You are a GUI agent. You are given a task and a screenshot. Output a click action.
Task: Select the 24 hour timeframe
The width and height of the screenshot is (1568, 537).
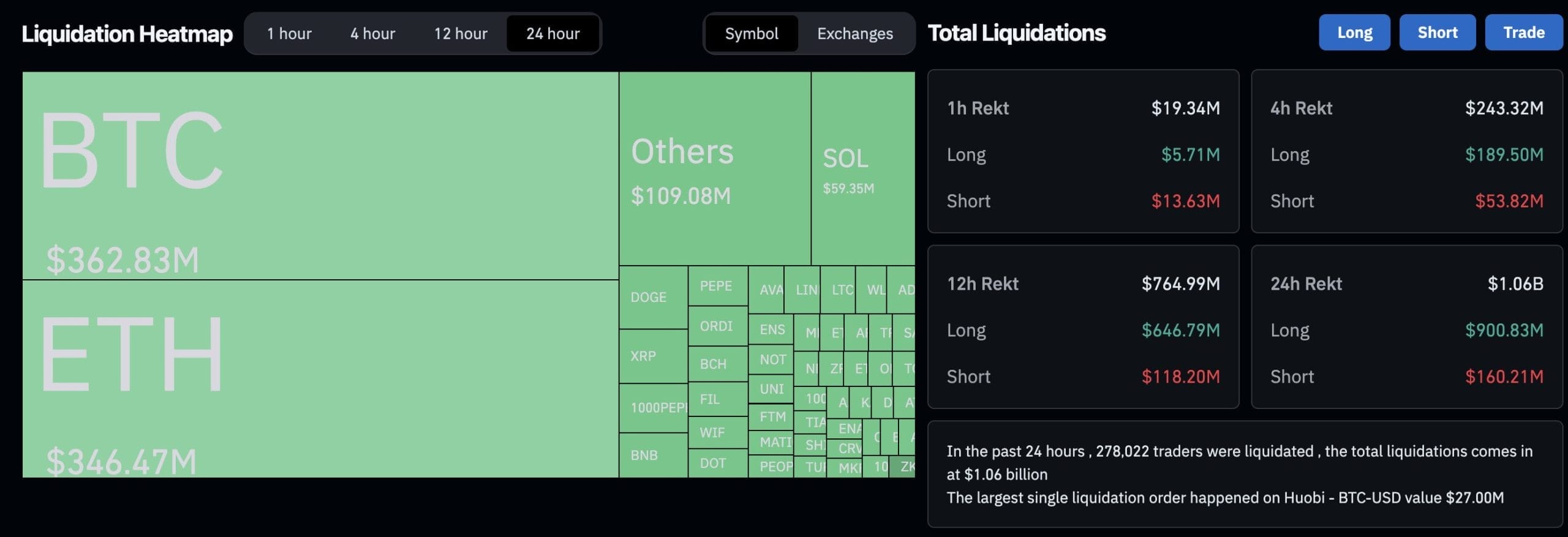pos(553,34)
